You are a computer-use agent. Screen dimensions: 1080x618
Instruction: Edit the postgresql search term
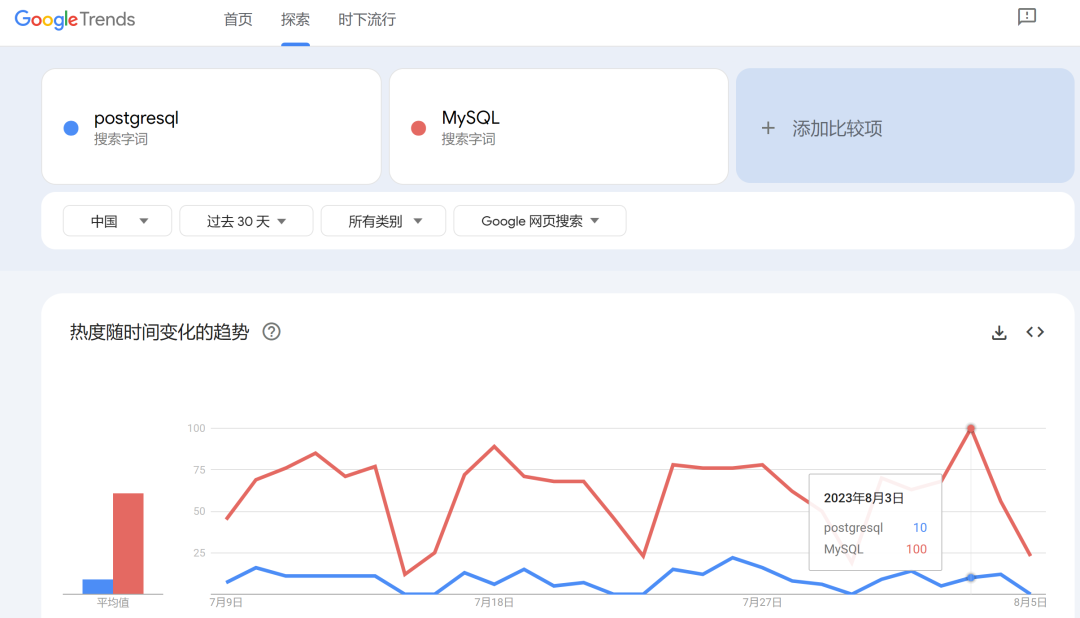click(211, 126)
